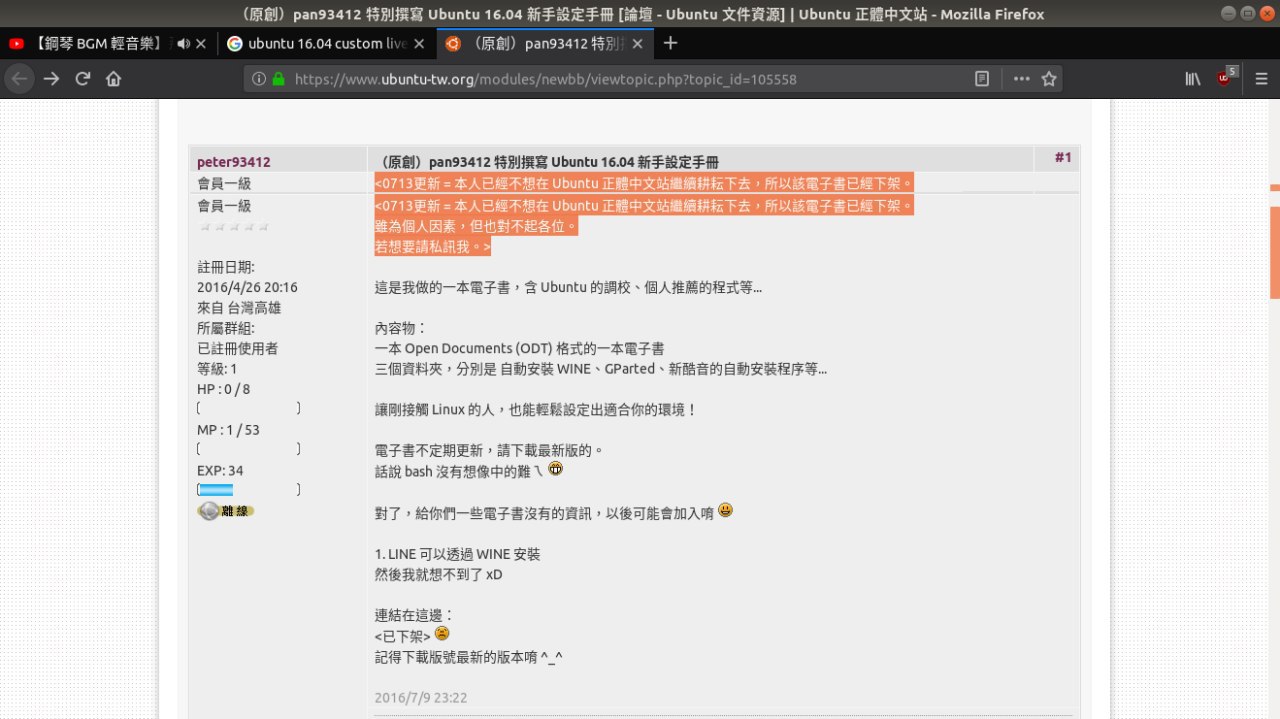Image resolution: width=1280 pixels, height=719 pixels.
Task: Click the 註冊日期 registration date label
Action: [x=226, y=267]
